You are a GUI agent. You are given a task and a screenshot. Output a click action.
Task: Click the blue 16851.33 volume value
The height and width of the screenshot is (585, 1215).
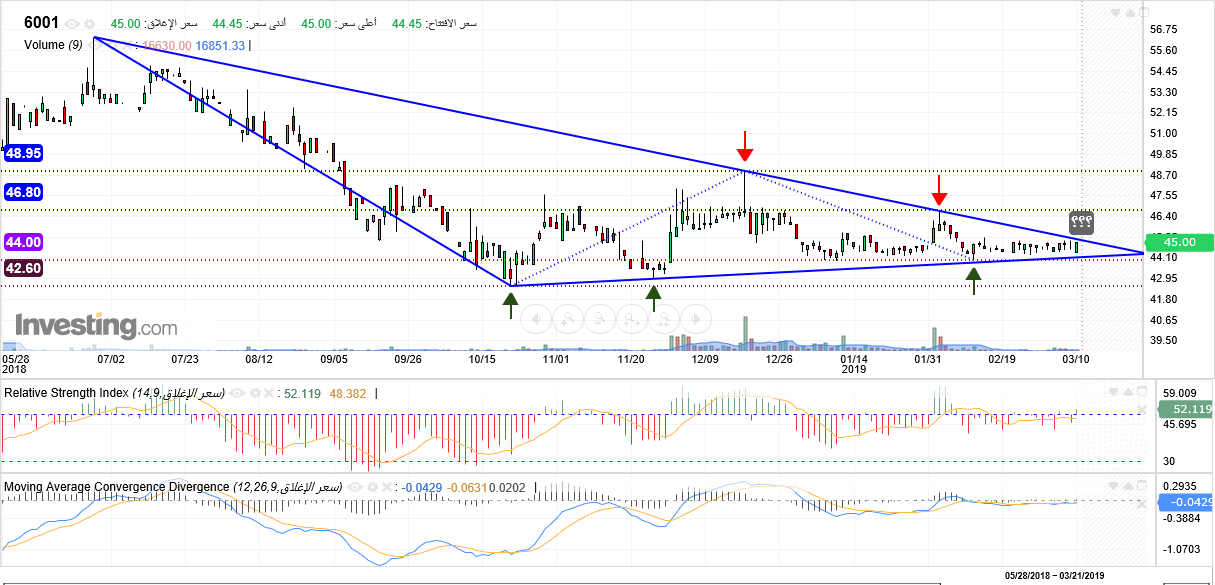(x=221, y=45)
